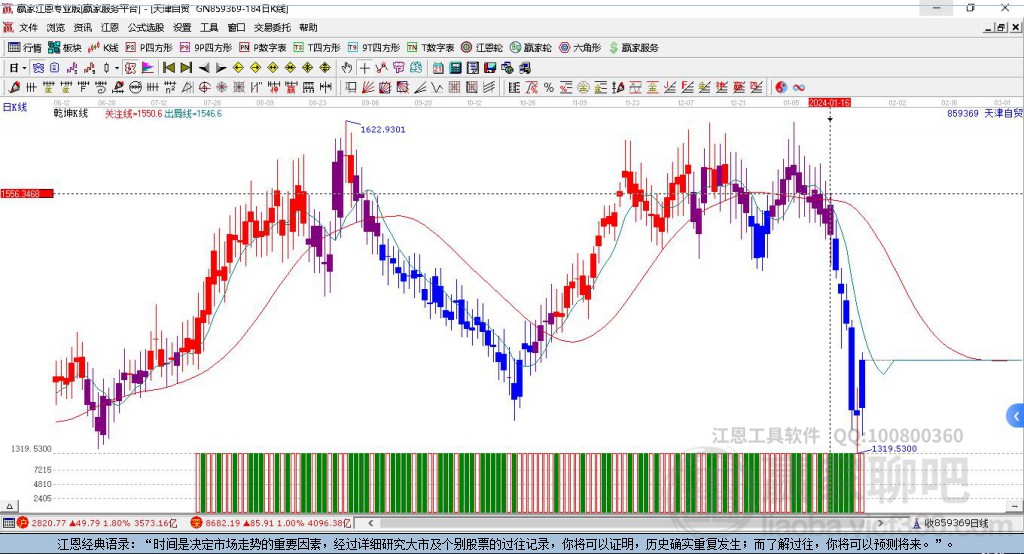Screen dimensions: 1024x554
Task: Open the 工具 menu
Action: point(209,27)
